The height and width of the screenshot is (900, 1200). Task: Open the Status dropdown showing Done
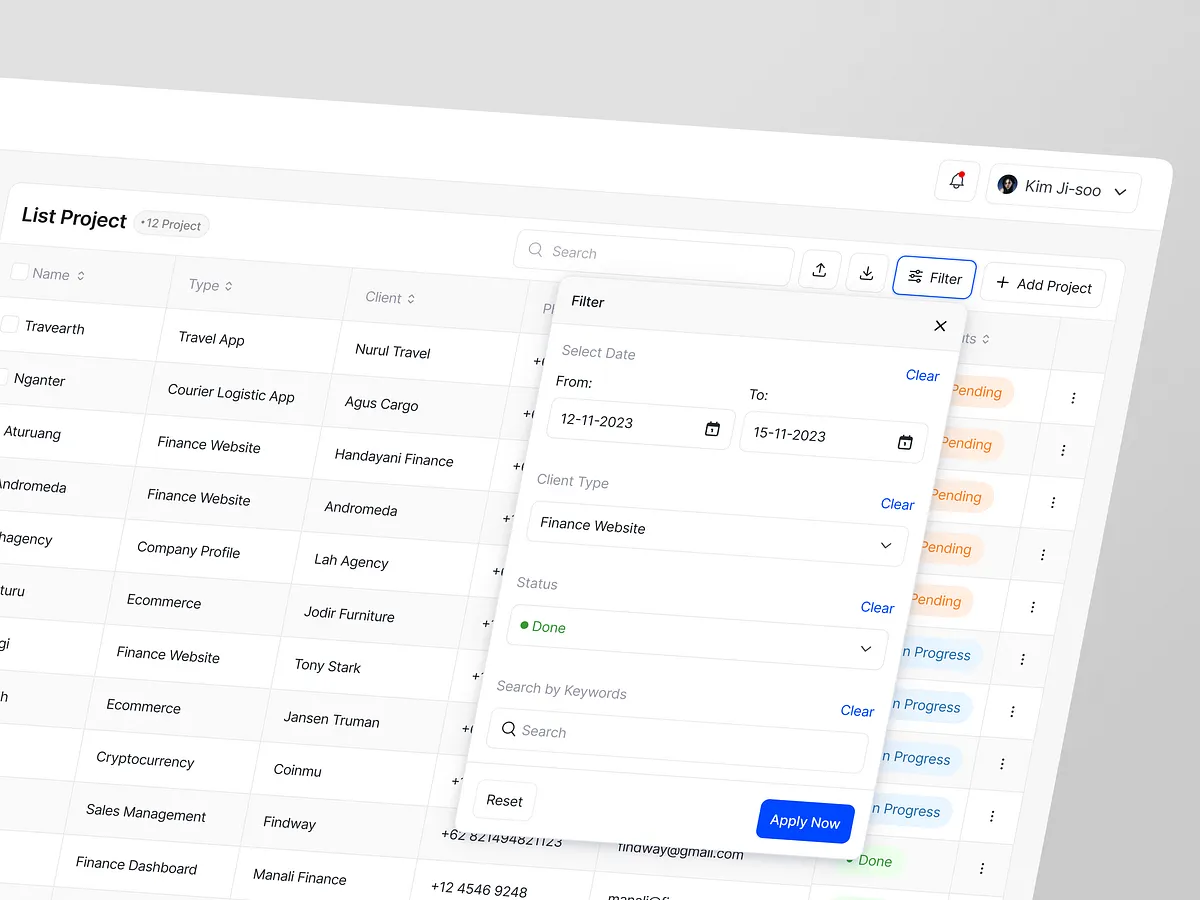866,648
